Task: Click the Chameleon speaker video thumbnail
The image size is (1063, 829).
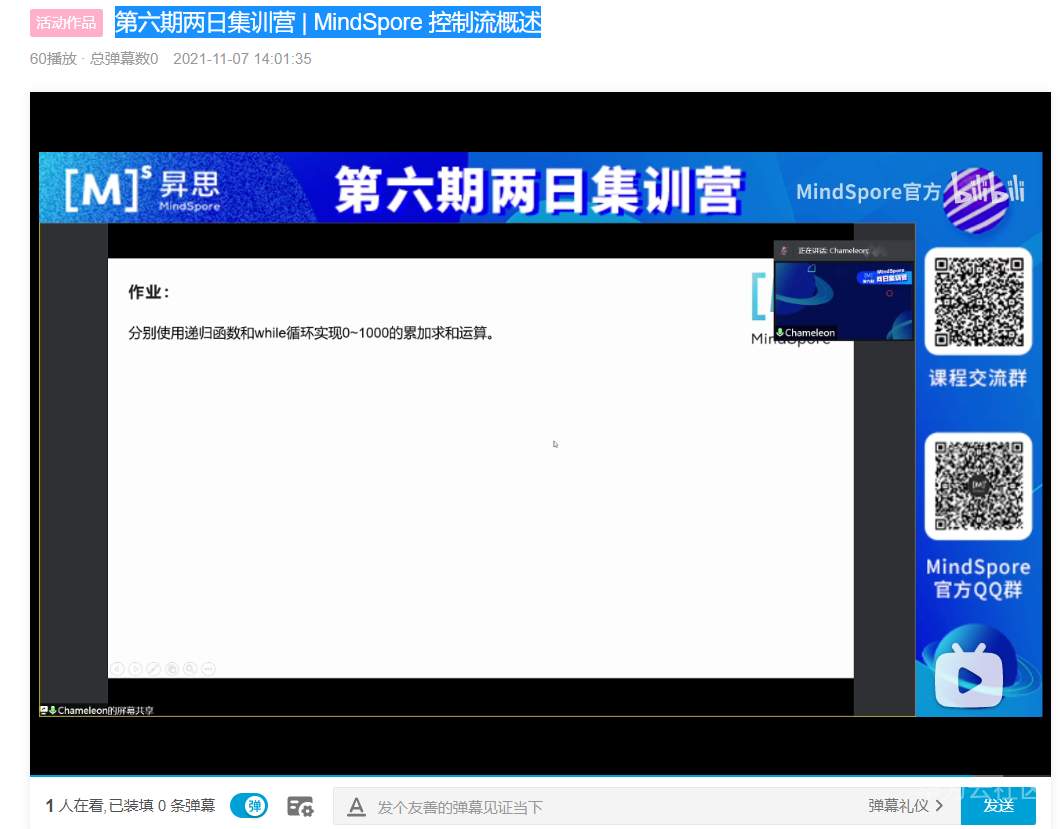Action: (x=844, y=300)
